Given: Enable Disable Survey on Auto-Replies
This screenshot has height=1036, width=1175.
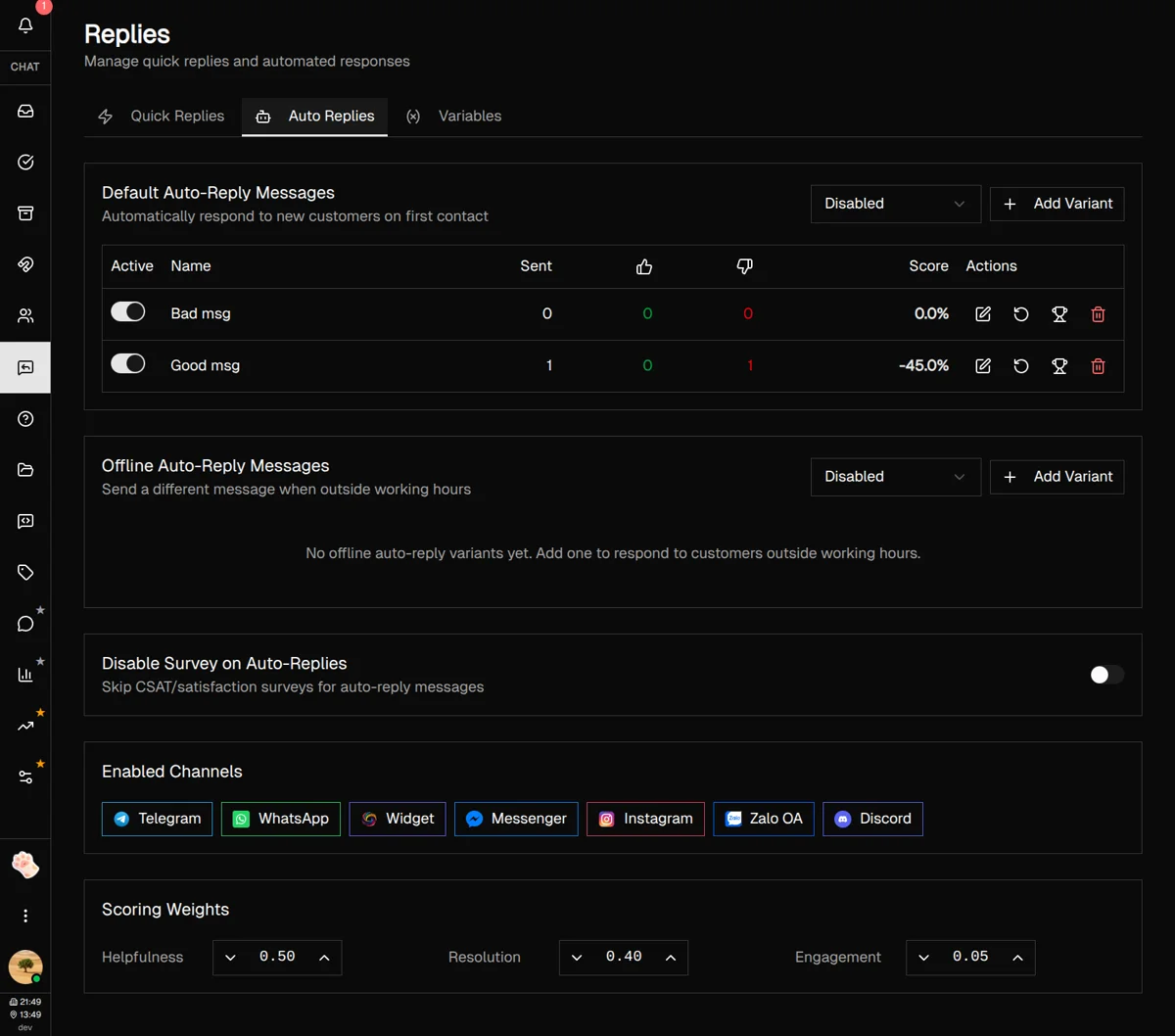Looking at the screenshot, I should point(1106,675).
